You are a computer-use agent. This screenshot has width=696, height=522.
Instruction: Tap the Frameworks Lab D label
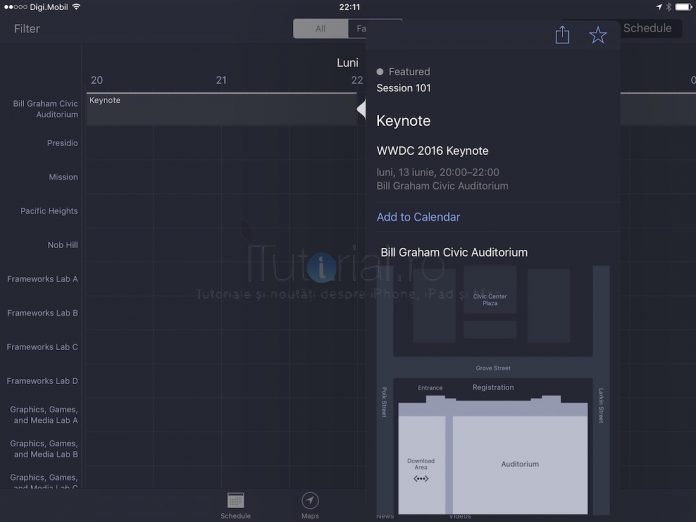click(42, 381)
